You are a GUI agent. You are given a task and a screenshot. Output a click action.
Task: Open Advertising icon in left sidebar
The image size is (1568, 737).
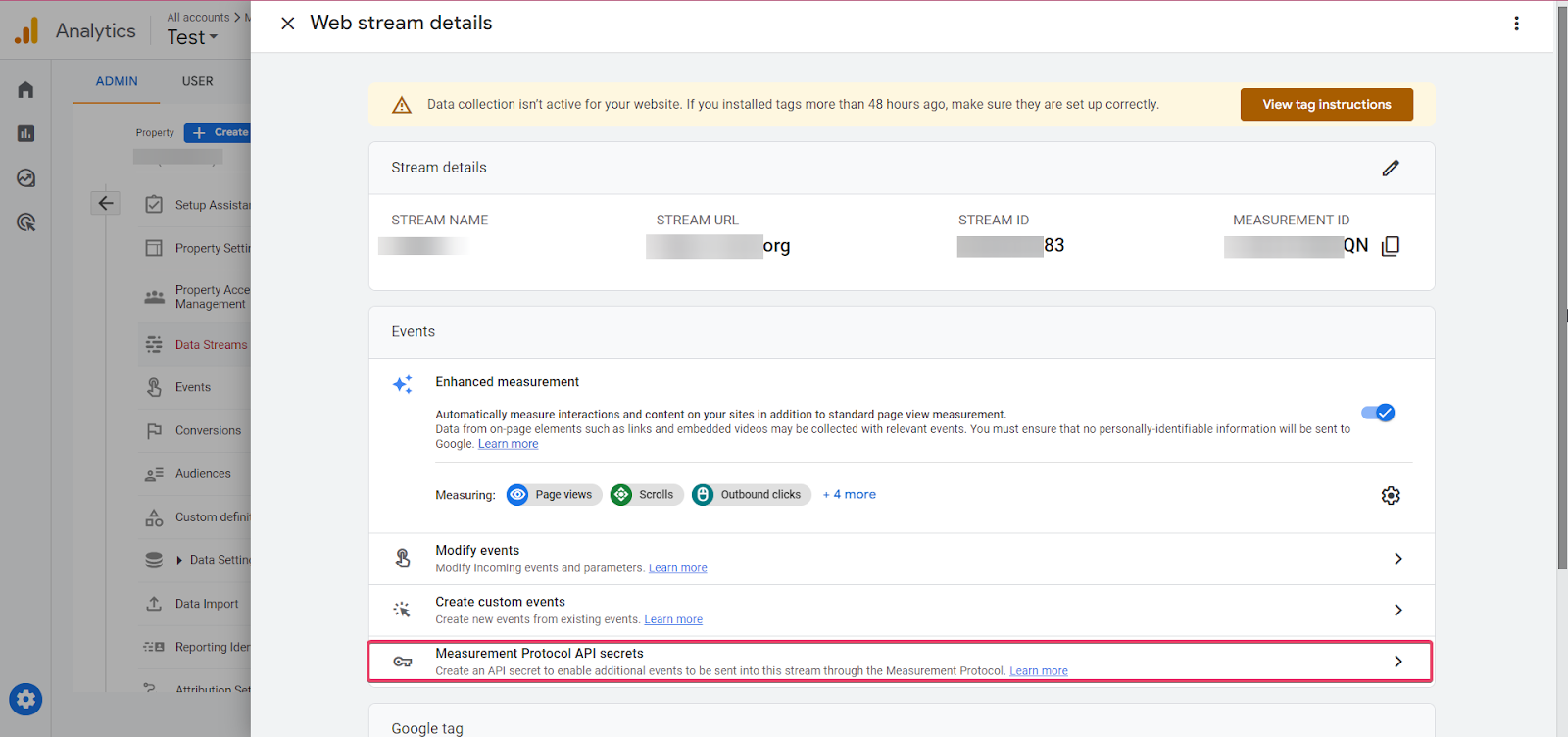[26, 222]
